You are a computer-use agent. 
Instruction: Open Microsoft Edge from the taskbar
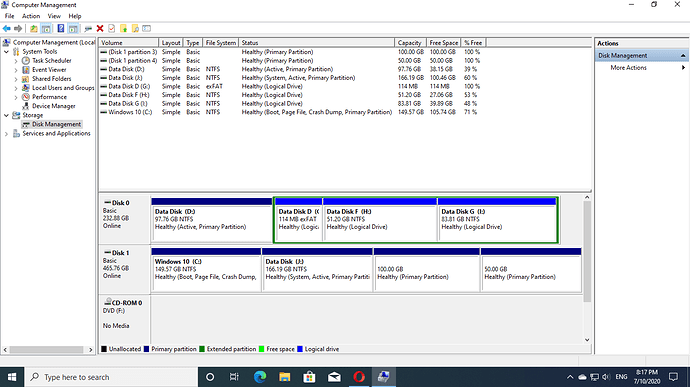click(x=260, y=377)
